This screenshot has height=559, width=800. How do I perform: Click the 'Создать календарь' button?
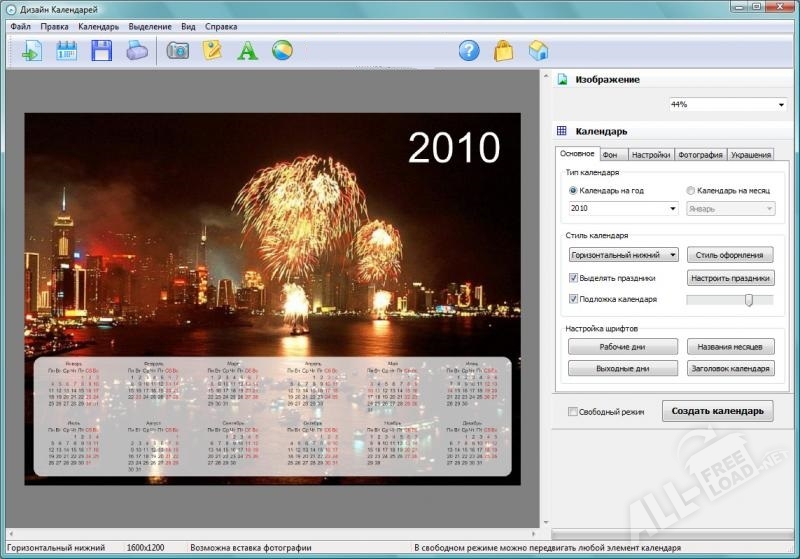717,411
